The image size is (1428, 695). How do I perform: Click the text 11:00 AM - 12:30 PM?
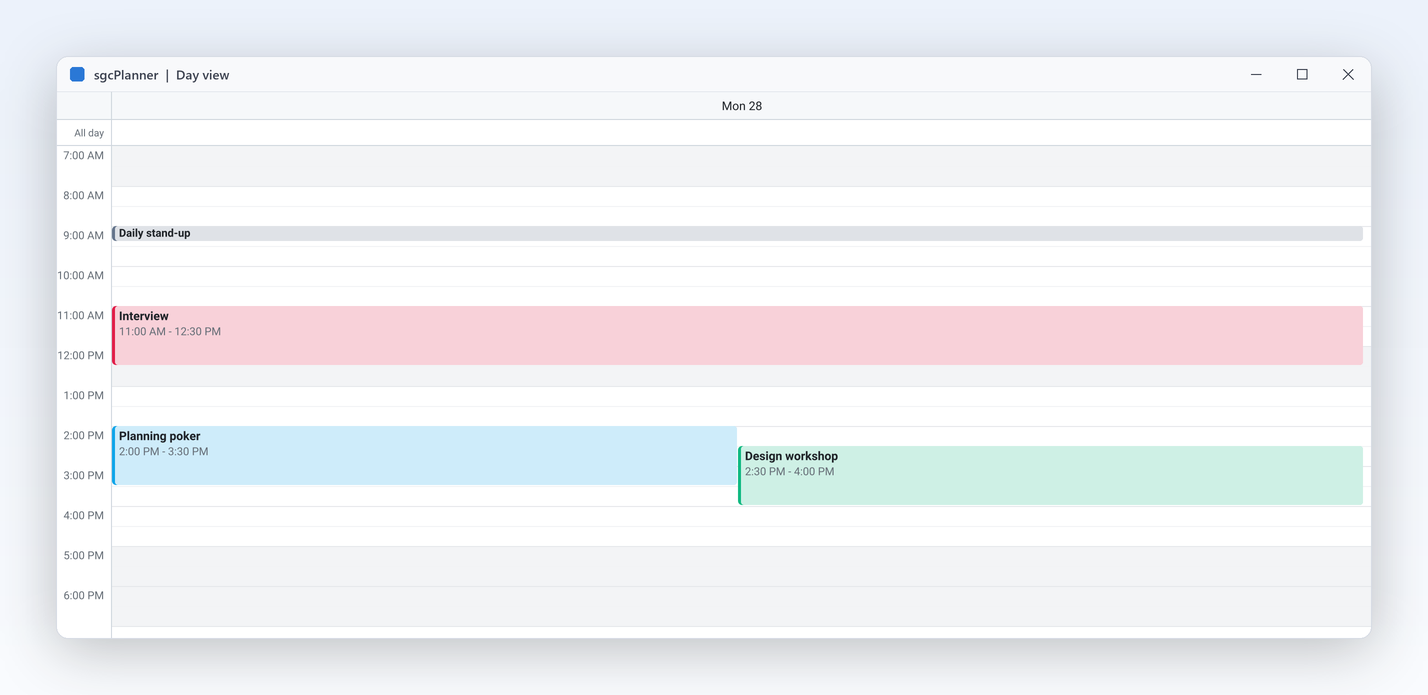coord(170,332)
